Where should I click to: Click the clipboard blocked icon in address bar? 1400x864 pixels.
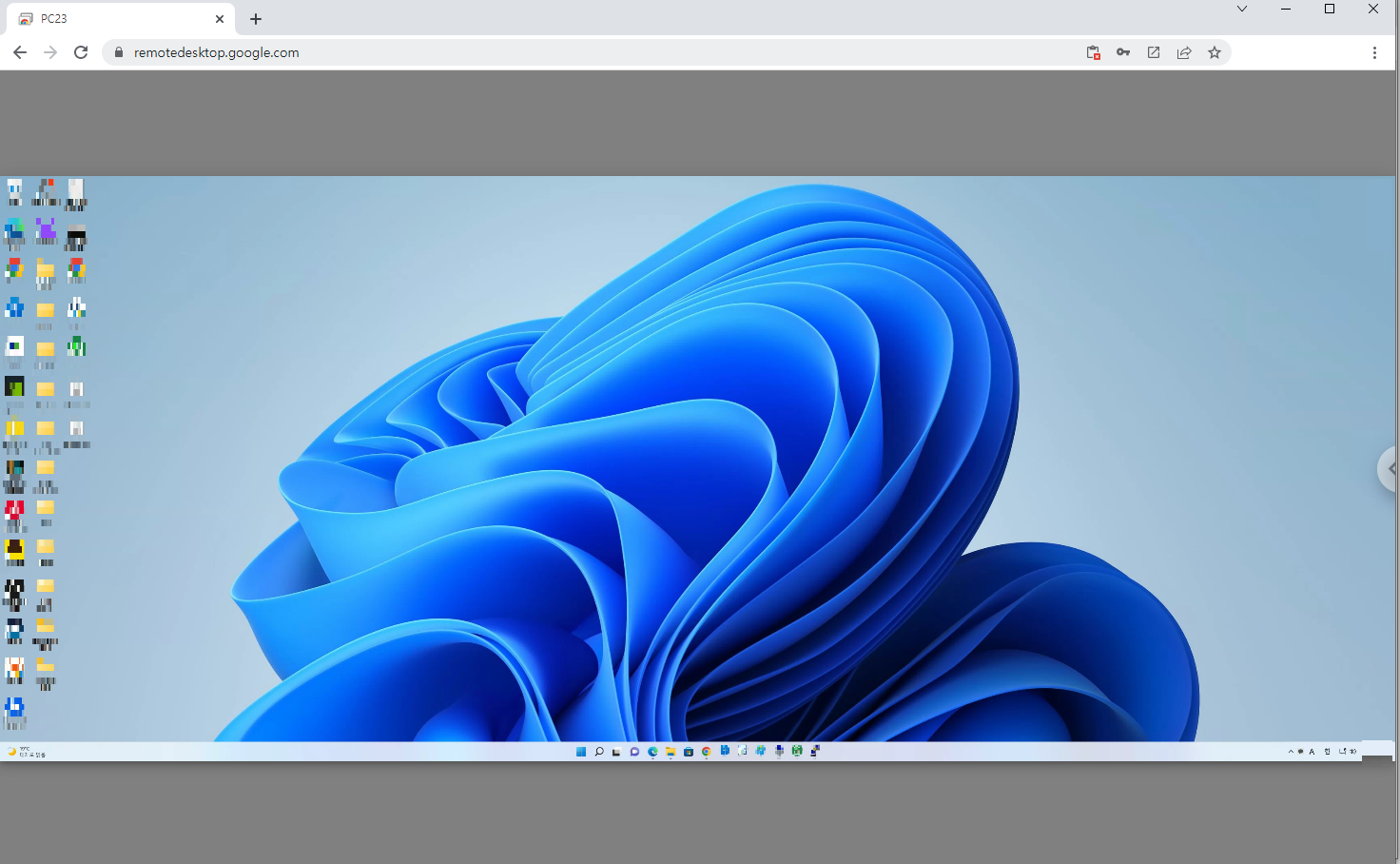(1093, 52)
